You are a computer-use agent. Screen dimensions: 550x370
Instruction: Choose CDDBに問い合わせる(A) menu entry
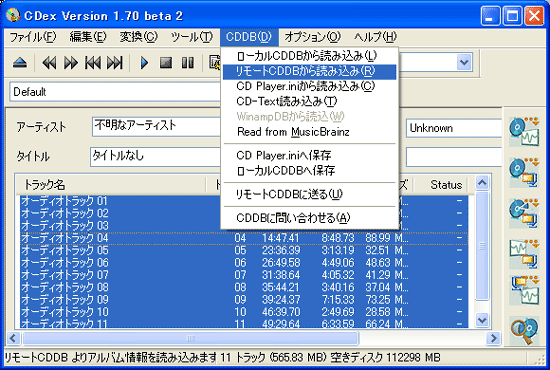[309, 218]
